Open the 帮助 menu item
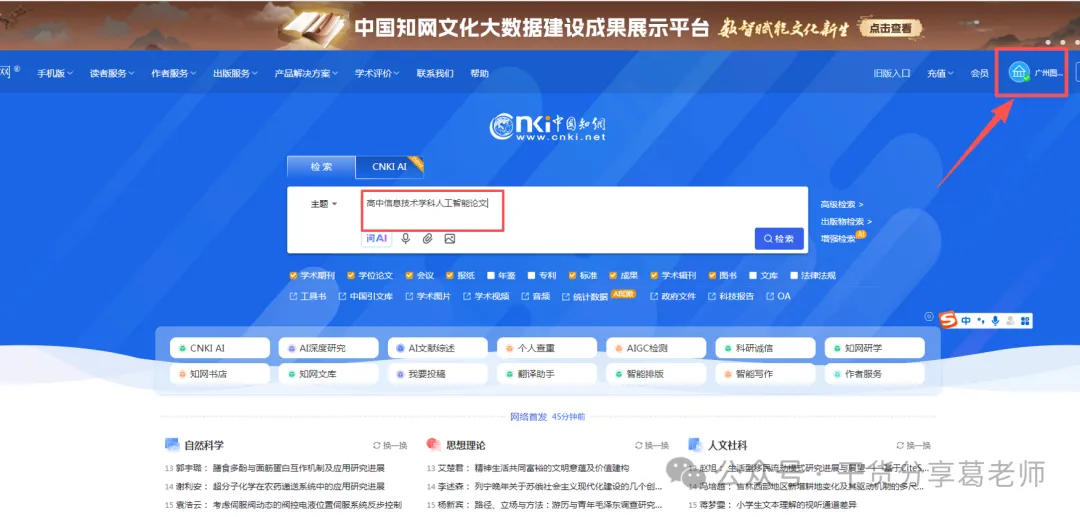The image size is (1080, 517). point(479,73)
